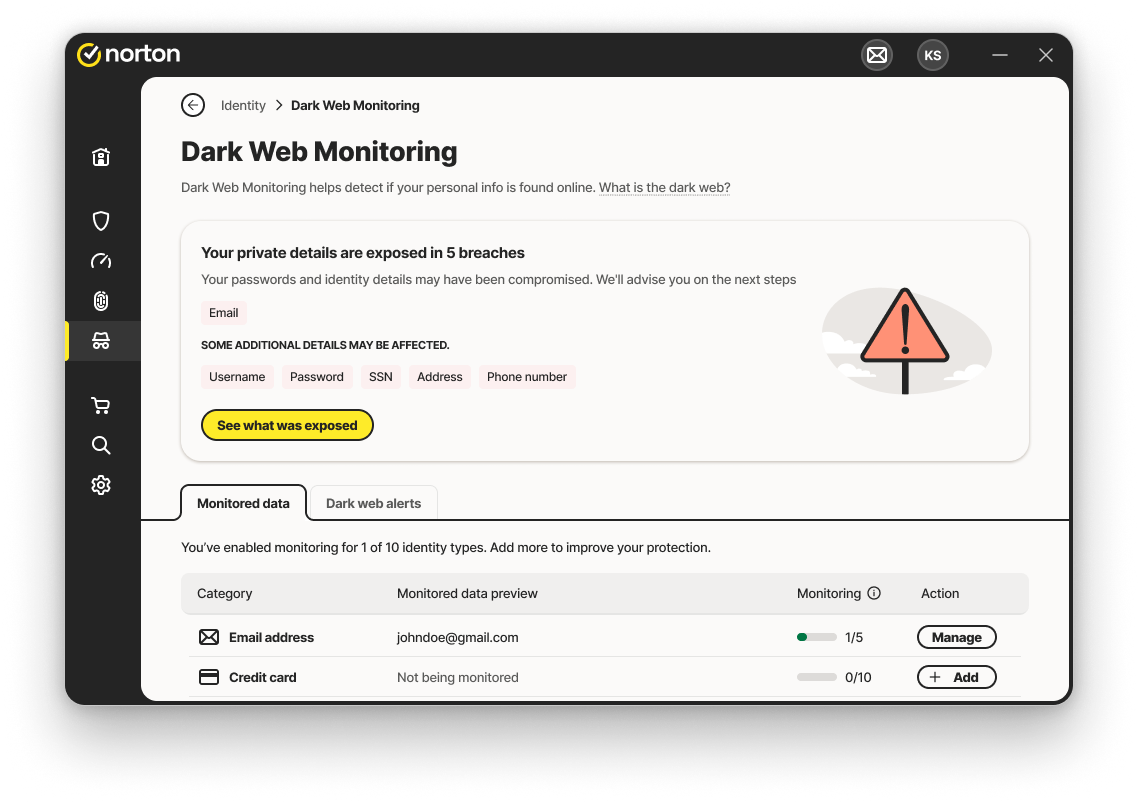Click the Address tag
The image size is (1138, 802).
pyautogui.click(x=440, y=377)
